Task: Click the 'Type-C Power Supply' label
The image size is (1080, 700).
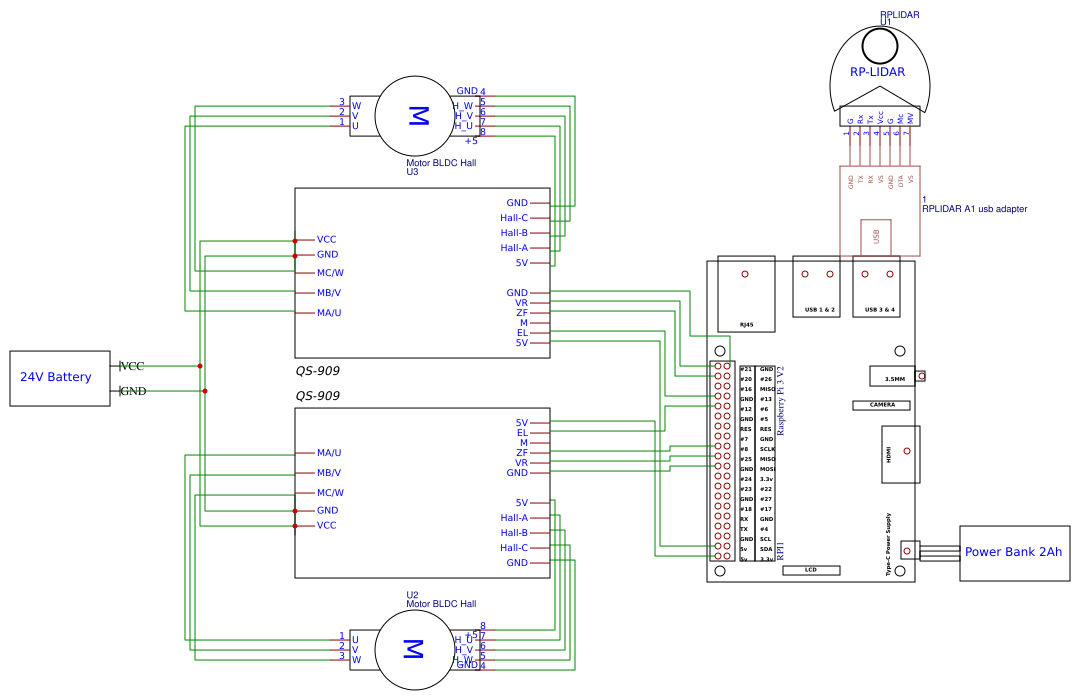Action: point(889,544)
